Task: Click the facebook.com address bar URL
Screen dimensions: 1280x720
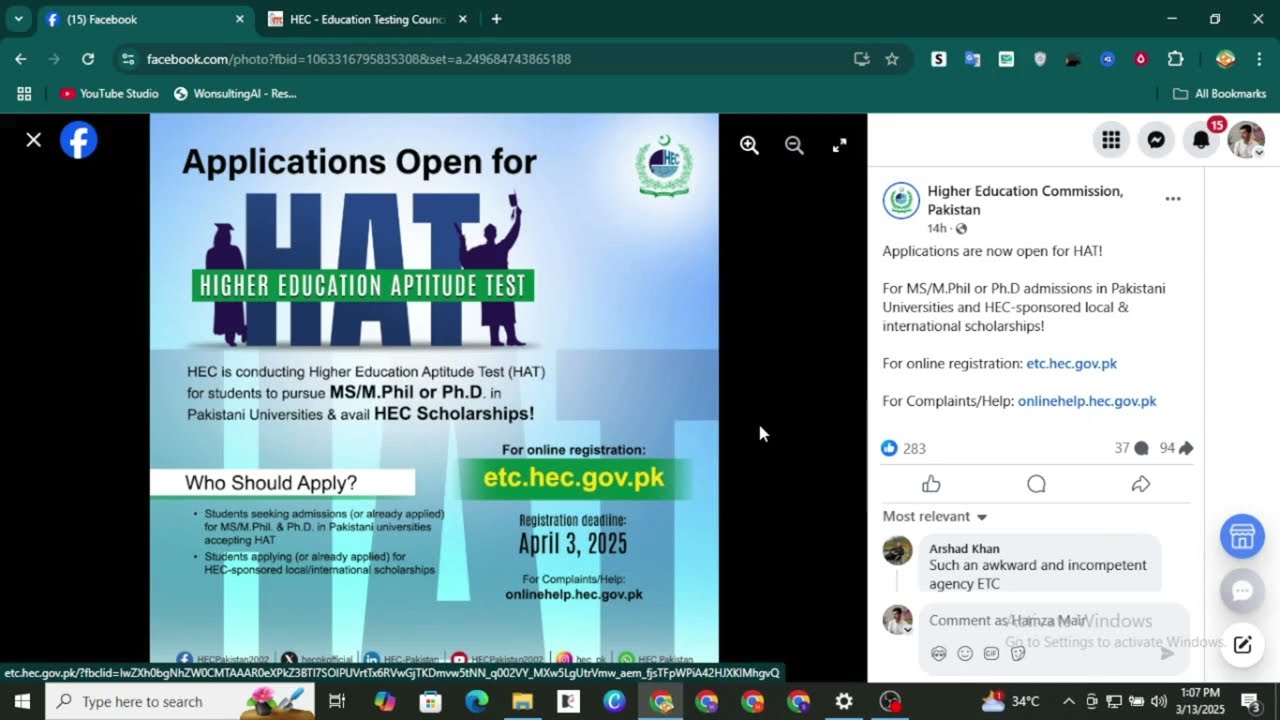Action: click(x=359, y=59)
